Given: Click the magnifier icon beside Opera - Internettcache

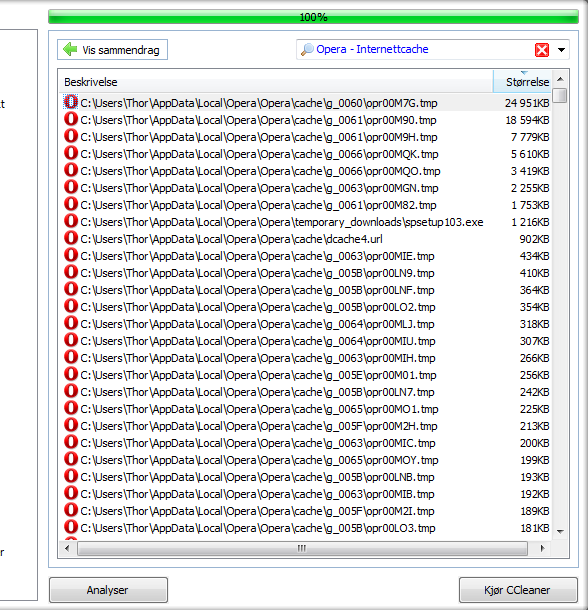Looking at the screenshot, I should [307, 49].
